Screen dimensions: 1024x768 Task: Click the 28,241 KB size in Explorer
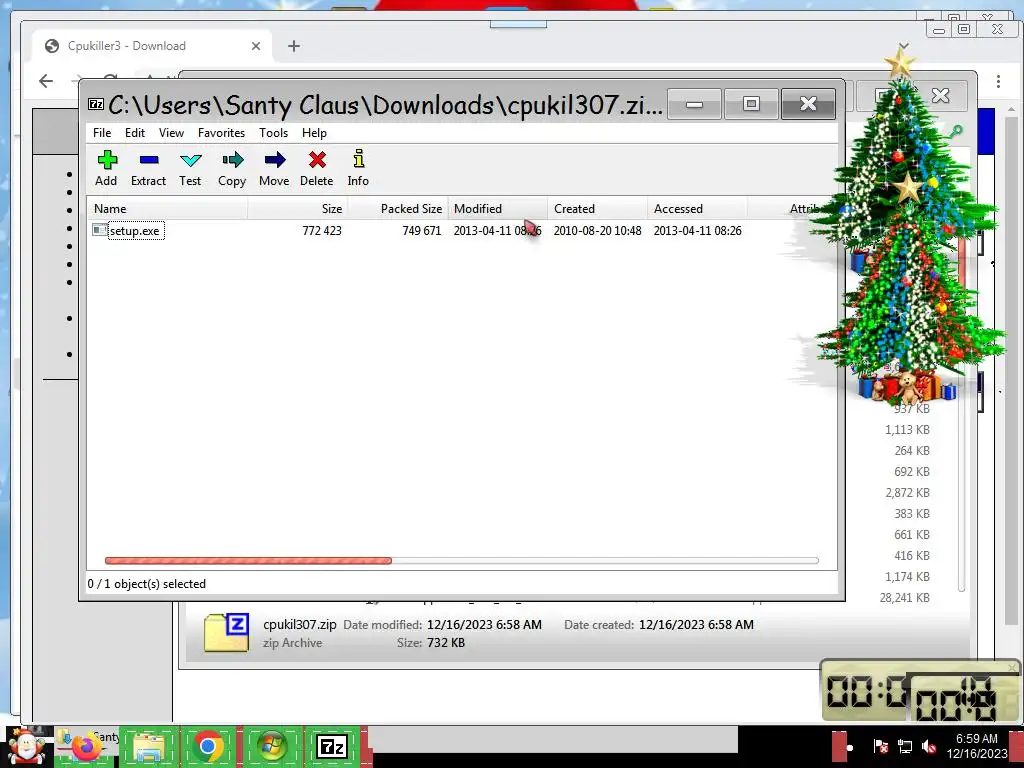click(x=904, y=598)
